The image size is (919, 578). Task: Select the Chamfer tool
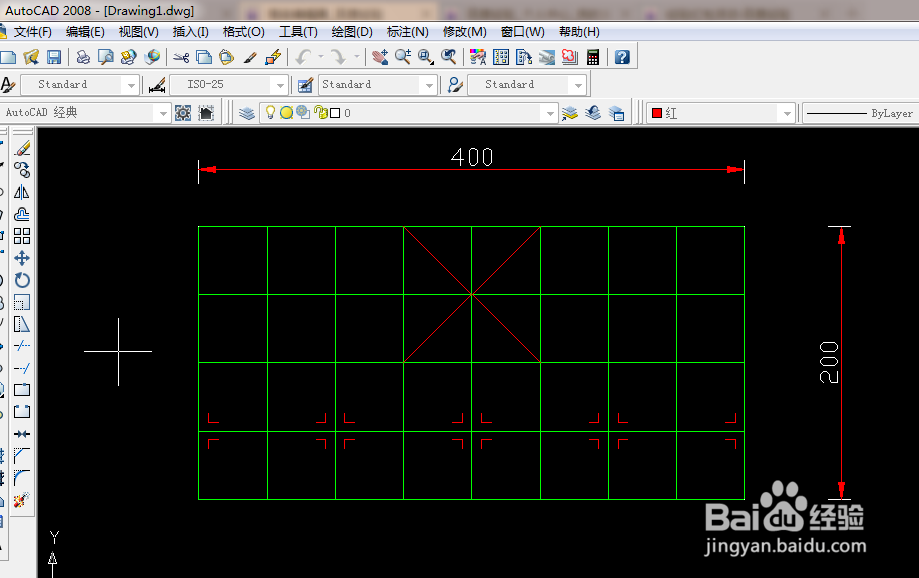click(22, 455)
